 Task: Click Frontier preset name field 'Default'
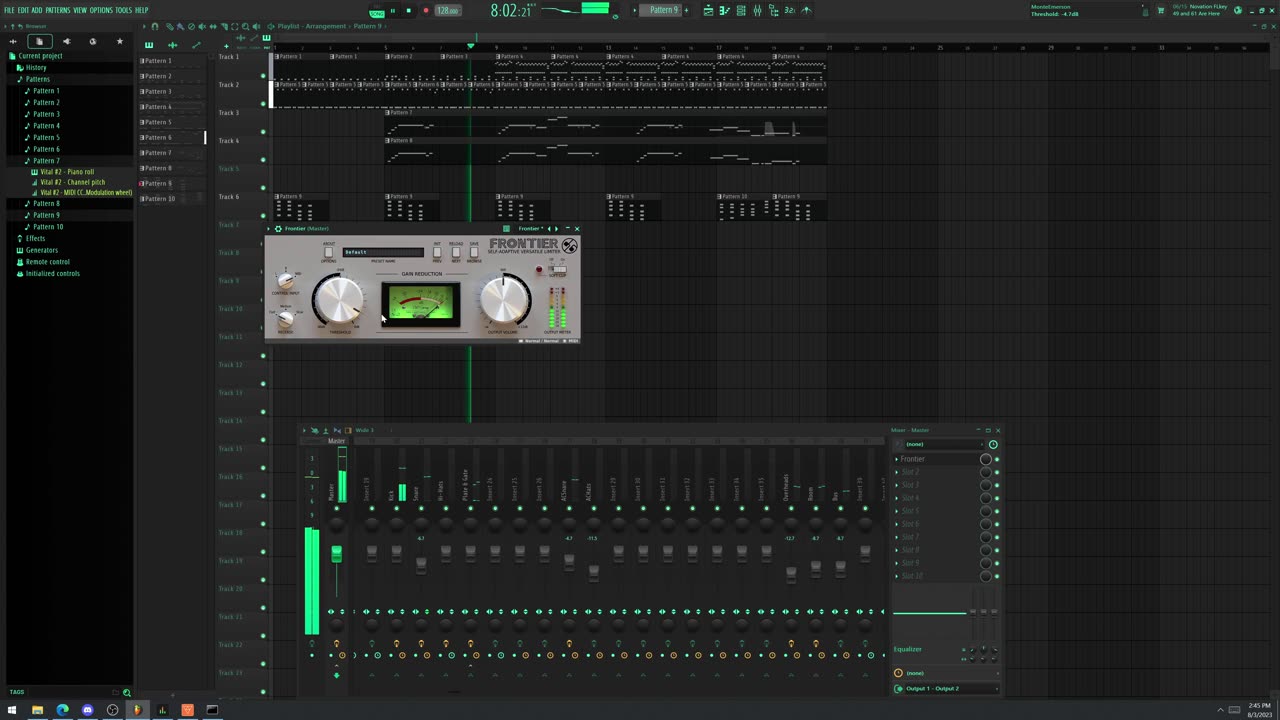coord(383,252)
